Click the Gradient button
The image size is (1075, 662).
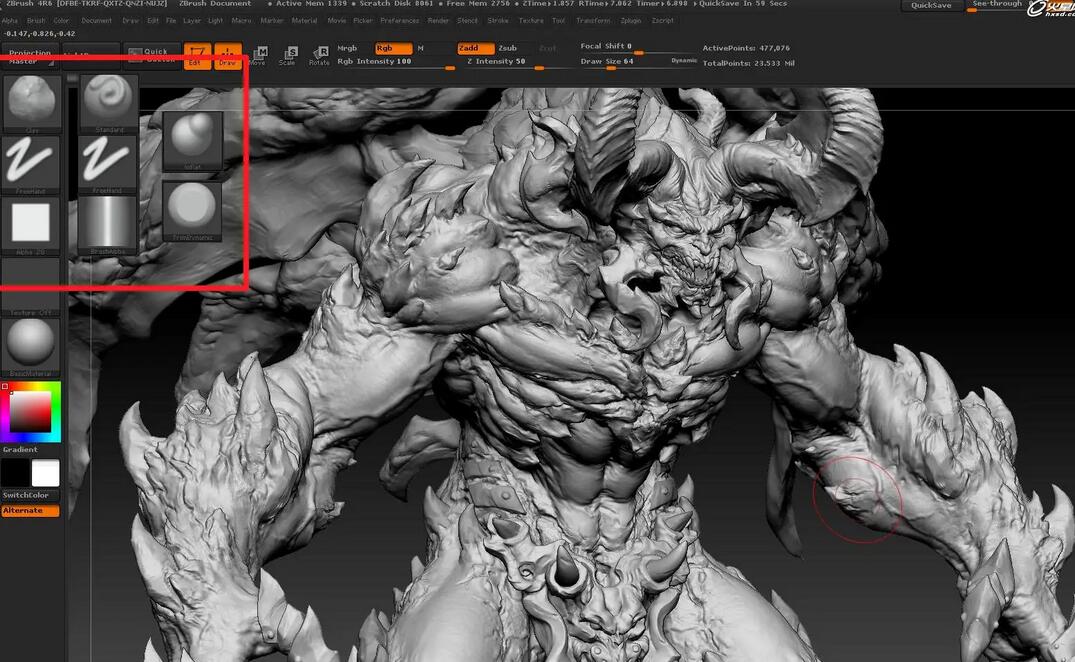(21, 450)
